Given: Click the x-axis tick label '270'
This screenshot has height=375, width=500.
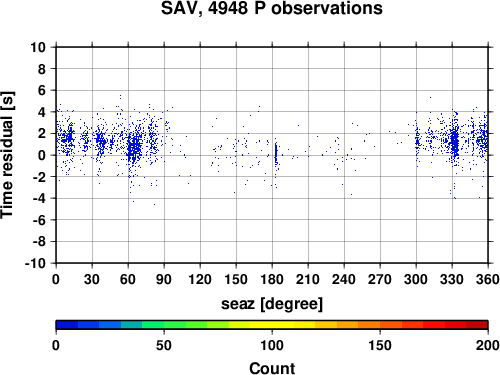Looking at the screenshot, I should point(380,279).
